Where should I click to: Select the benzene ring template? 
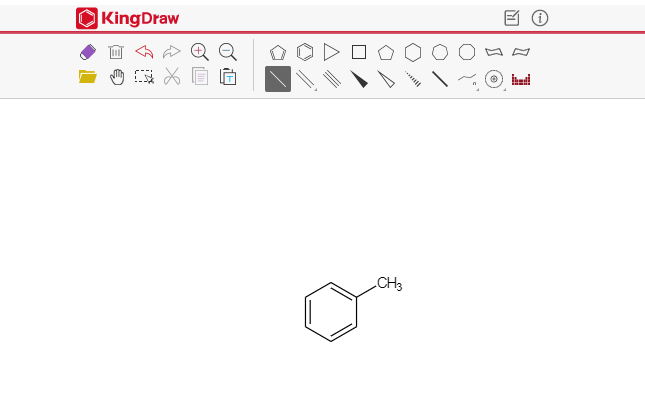coord(305,52)
